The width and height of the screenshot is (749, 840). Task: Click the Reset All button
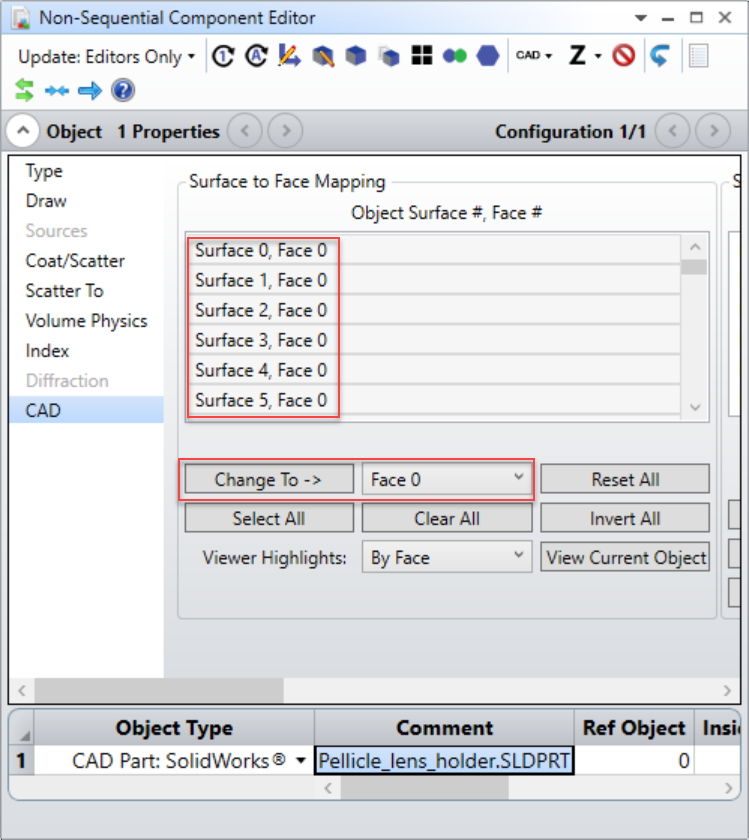click(x=625, y=479)
